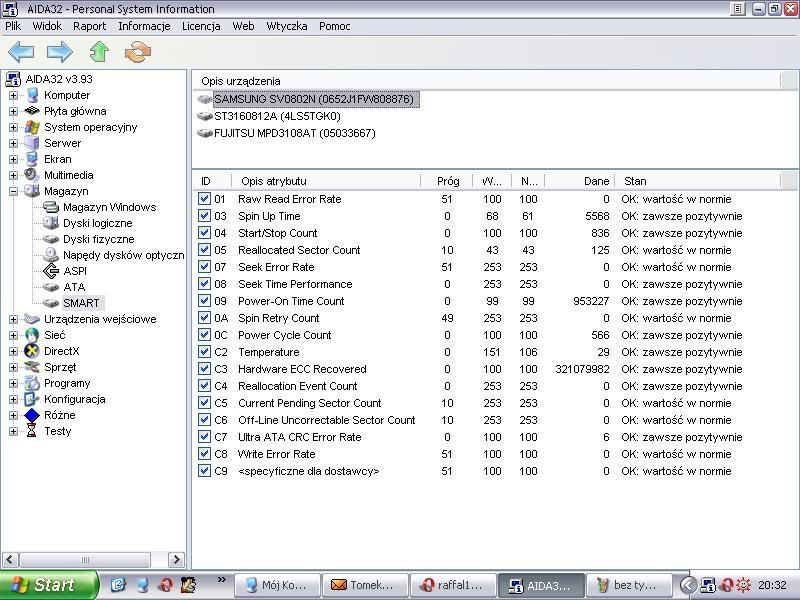Viewport: 800px width, 600px height.
Task: Switch to the Tomek... taskbar window
Action: (x=365, y=585)
